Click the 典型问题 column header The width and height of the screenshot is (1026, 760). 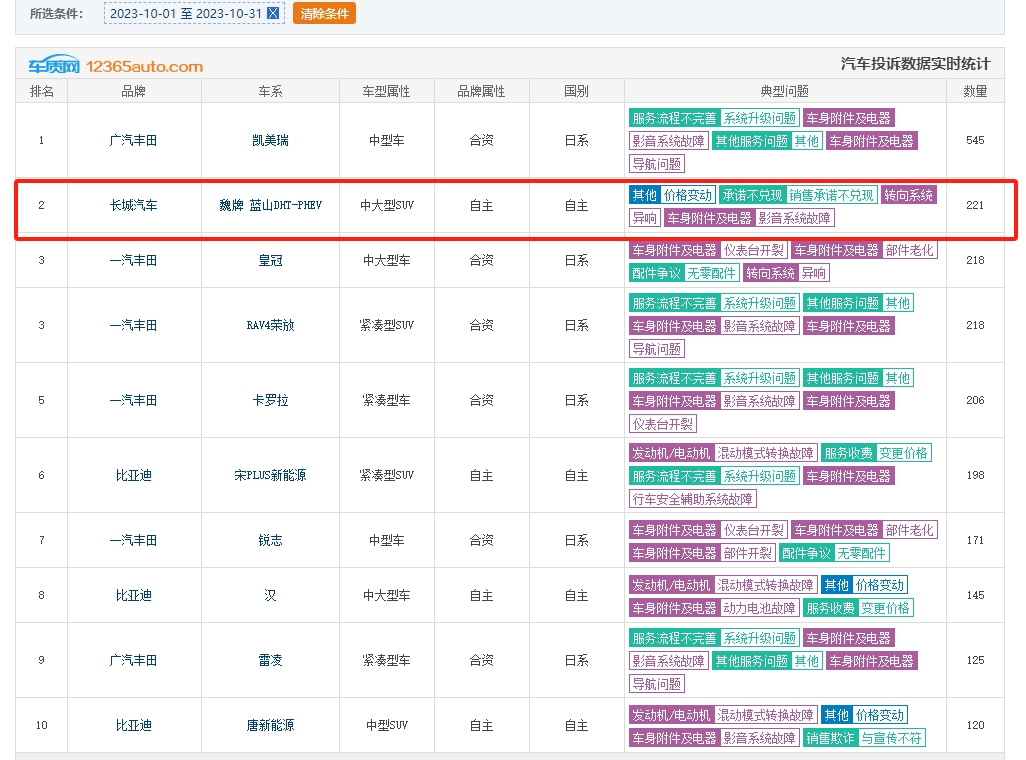click(785, 91)
